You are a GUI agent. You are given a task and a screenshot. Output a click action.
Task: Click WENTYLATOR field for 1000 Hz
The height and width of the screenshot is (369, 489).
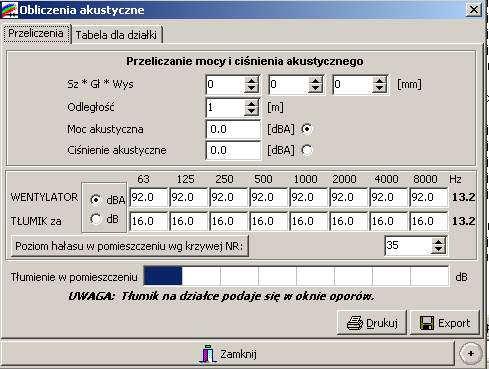point(309,197)
